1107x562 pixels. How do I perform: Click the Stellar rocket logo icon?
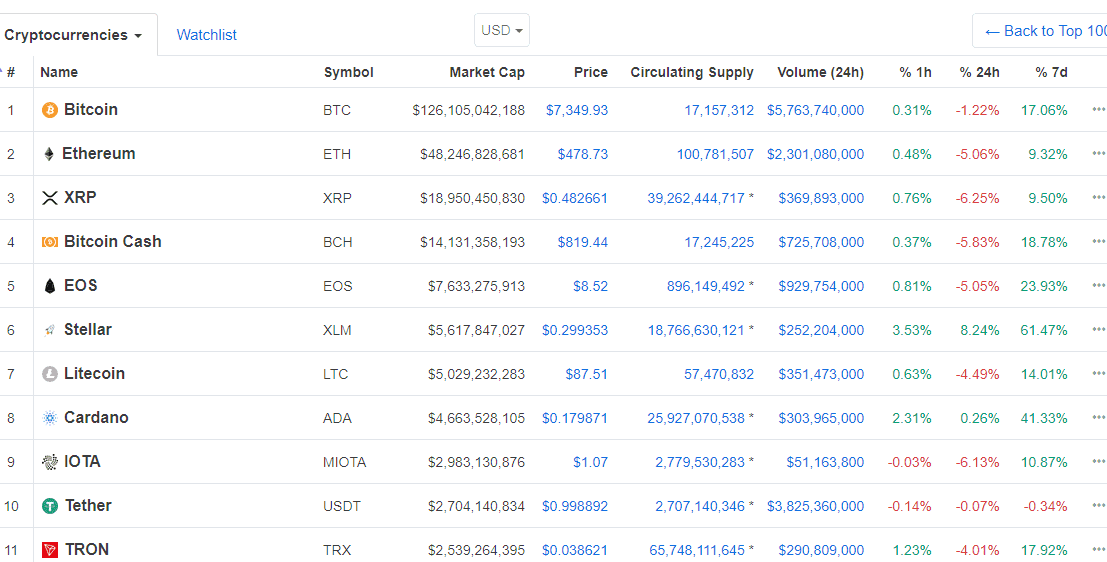[50, 330]
